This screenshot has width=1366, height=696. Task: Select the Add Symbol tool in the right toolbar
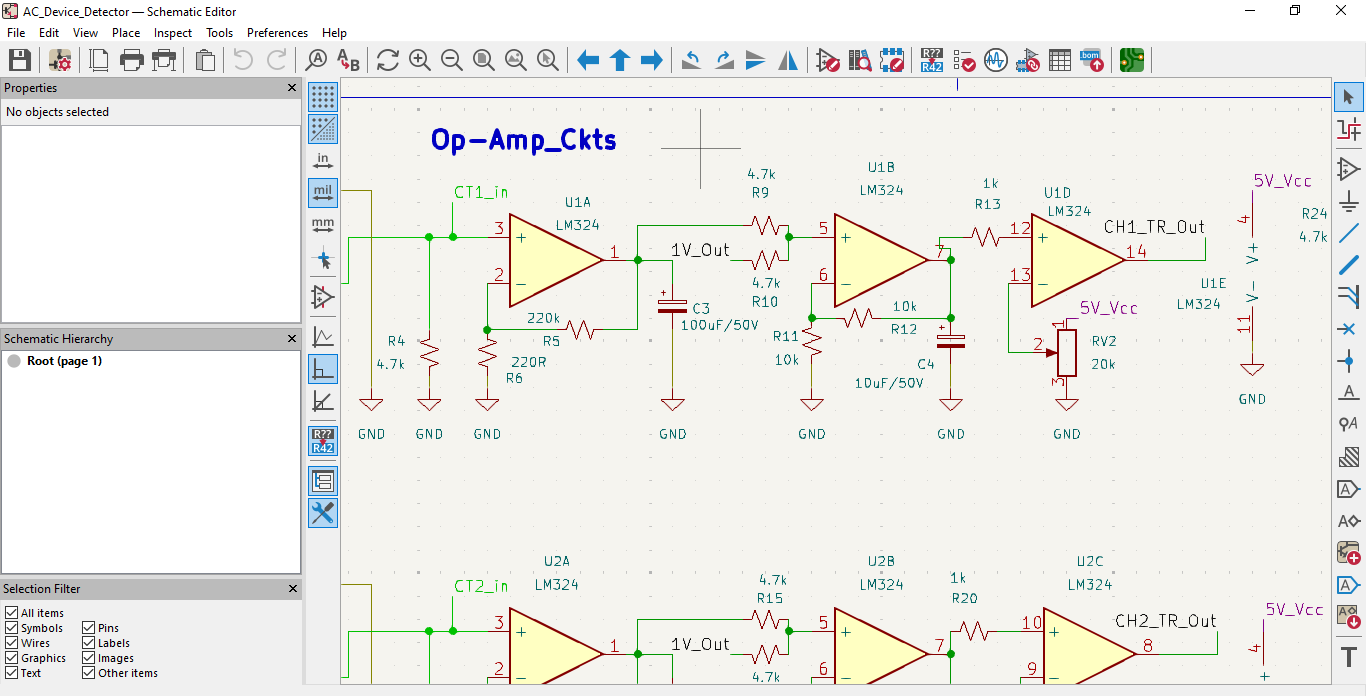click(x=1348, y=168)
